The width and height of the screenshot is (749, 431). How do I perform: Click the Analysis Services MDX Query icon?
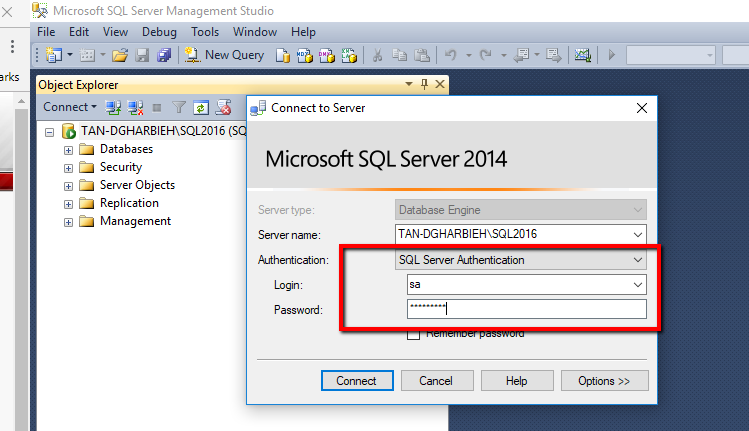[x=305, y=55]
